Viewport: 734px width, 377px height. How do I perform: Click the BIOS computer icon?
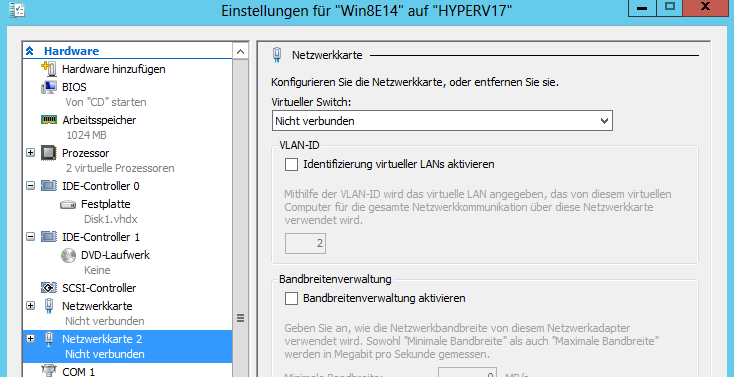click(49, 88)
